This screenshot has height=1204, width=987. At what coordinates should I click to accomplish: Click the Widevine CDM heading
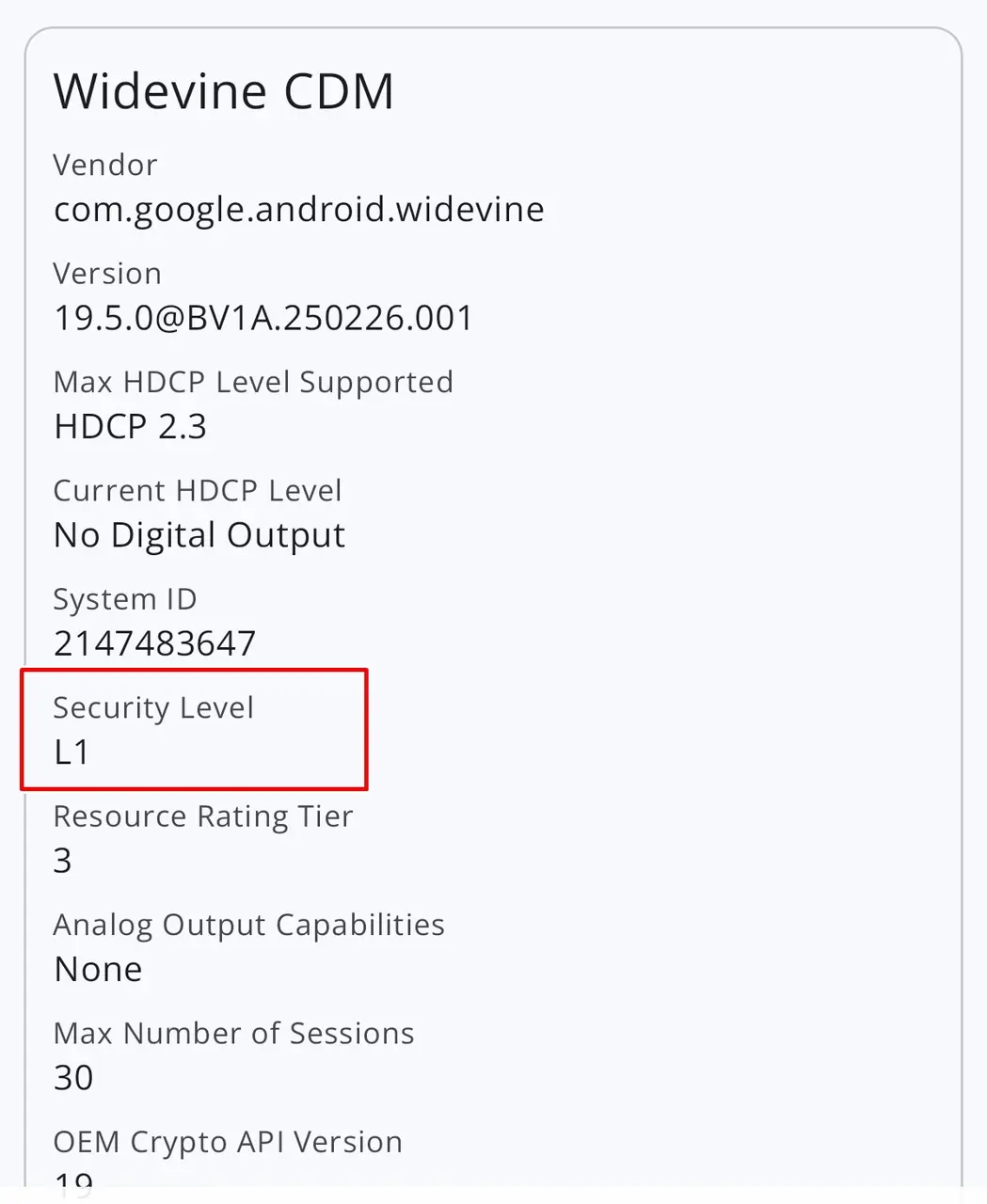click(x=224, y=91)
